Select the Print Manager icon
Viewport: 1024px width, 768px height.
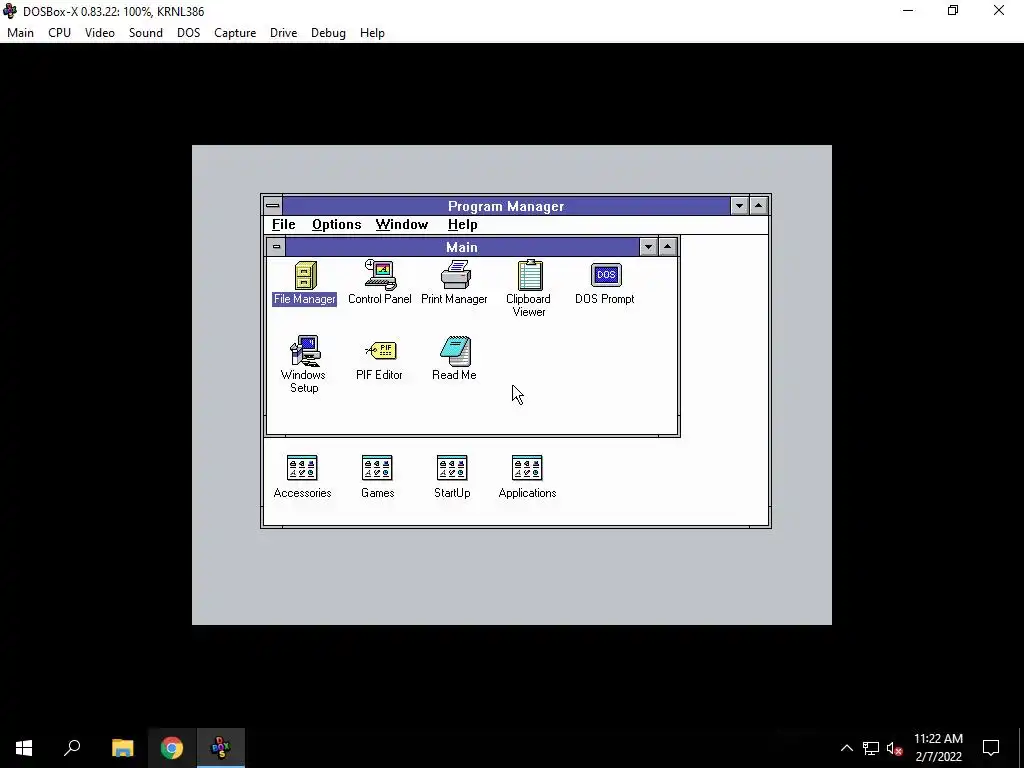pyautogui.click(x=455, y=275)
